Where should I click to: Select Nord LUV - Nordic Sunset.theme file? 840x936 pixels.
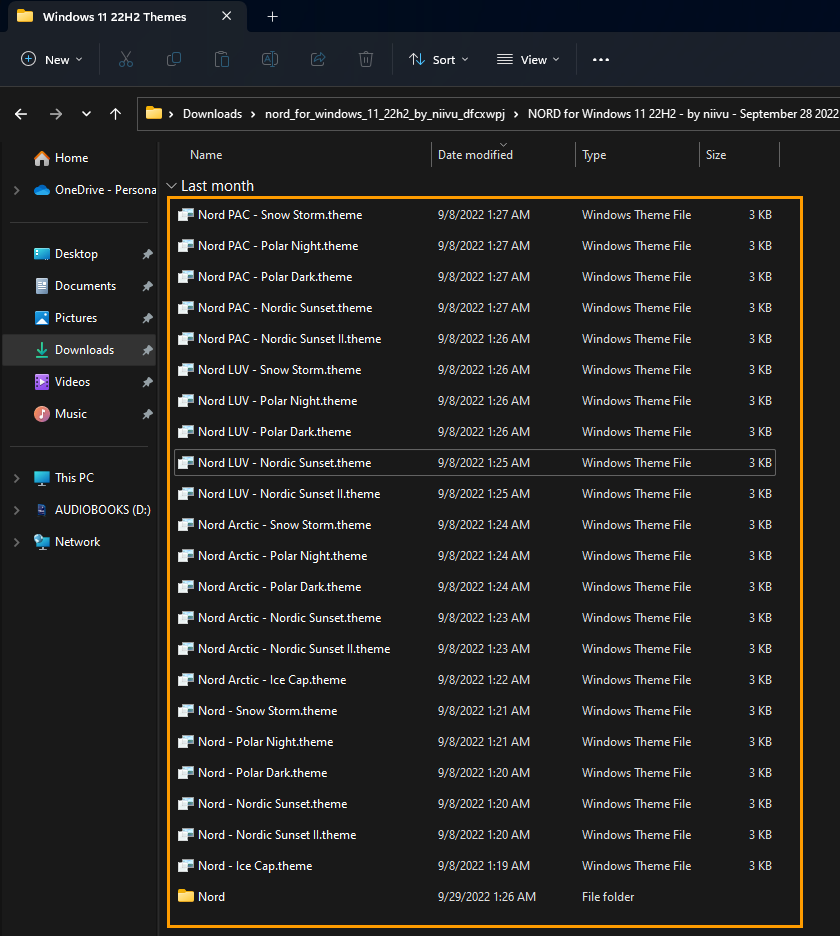click(x=475, y=463)
